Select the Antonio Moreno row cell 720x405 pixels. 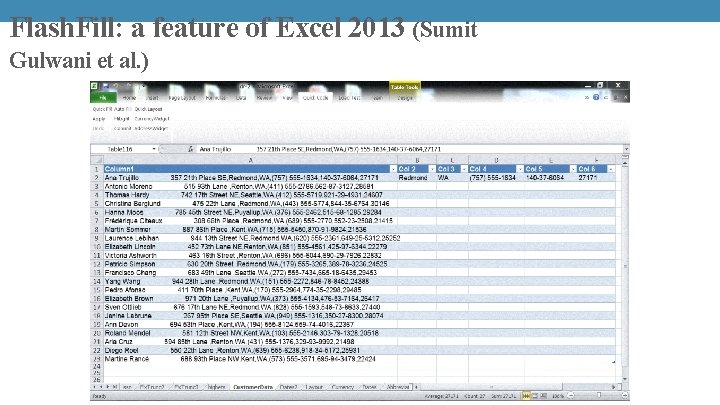pyautogui.click(x=250, y=186)
